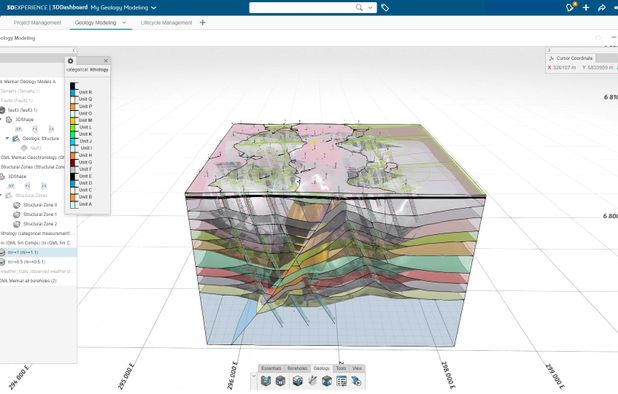
Task: Click the Unit G dark red swatch
Action: 73,162
